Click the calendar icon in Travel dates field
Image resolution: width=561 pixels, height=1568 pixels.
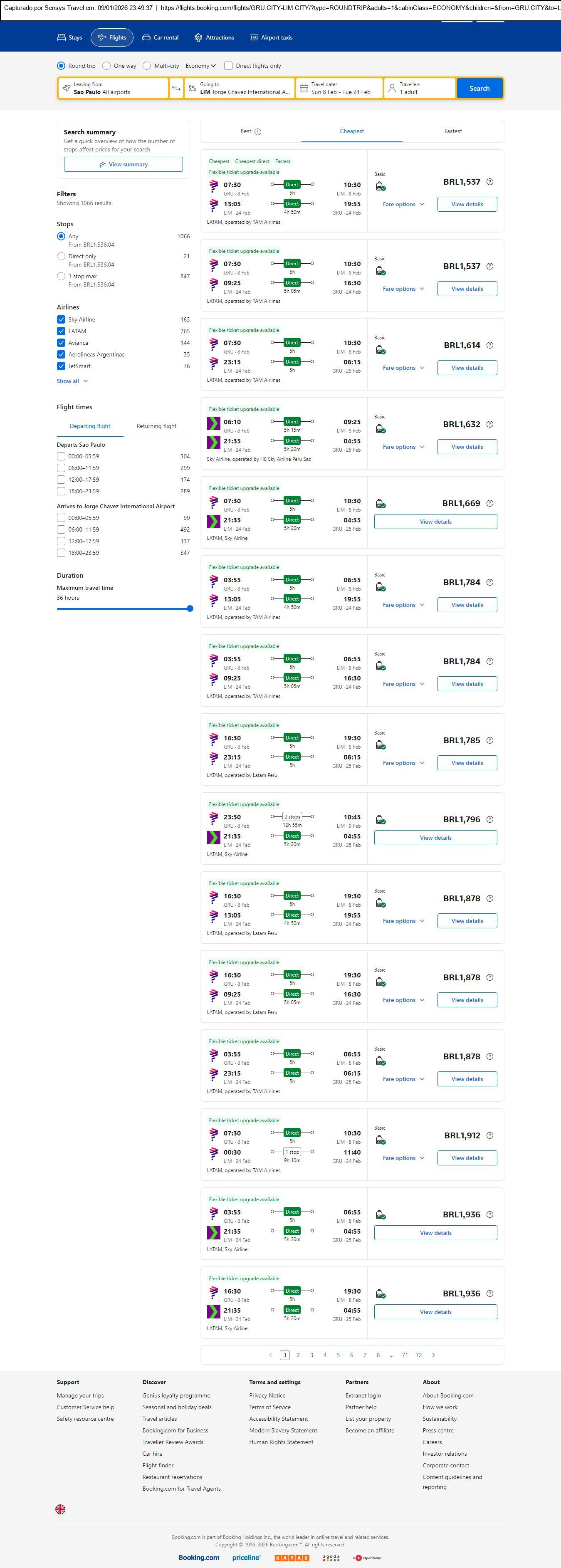[304, 88]
